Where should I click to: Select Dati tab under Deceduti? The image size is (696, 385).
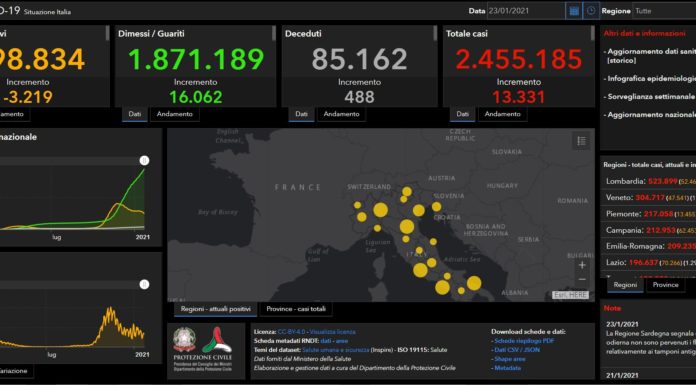[301, 114]
